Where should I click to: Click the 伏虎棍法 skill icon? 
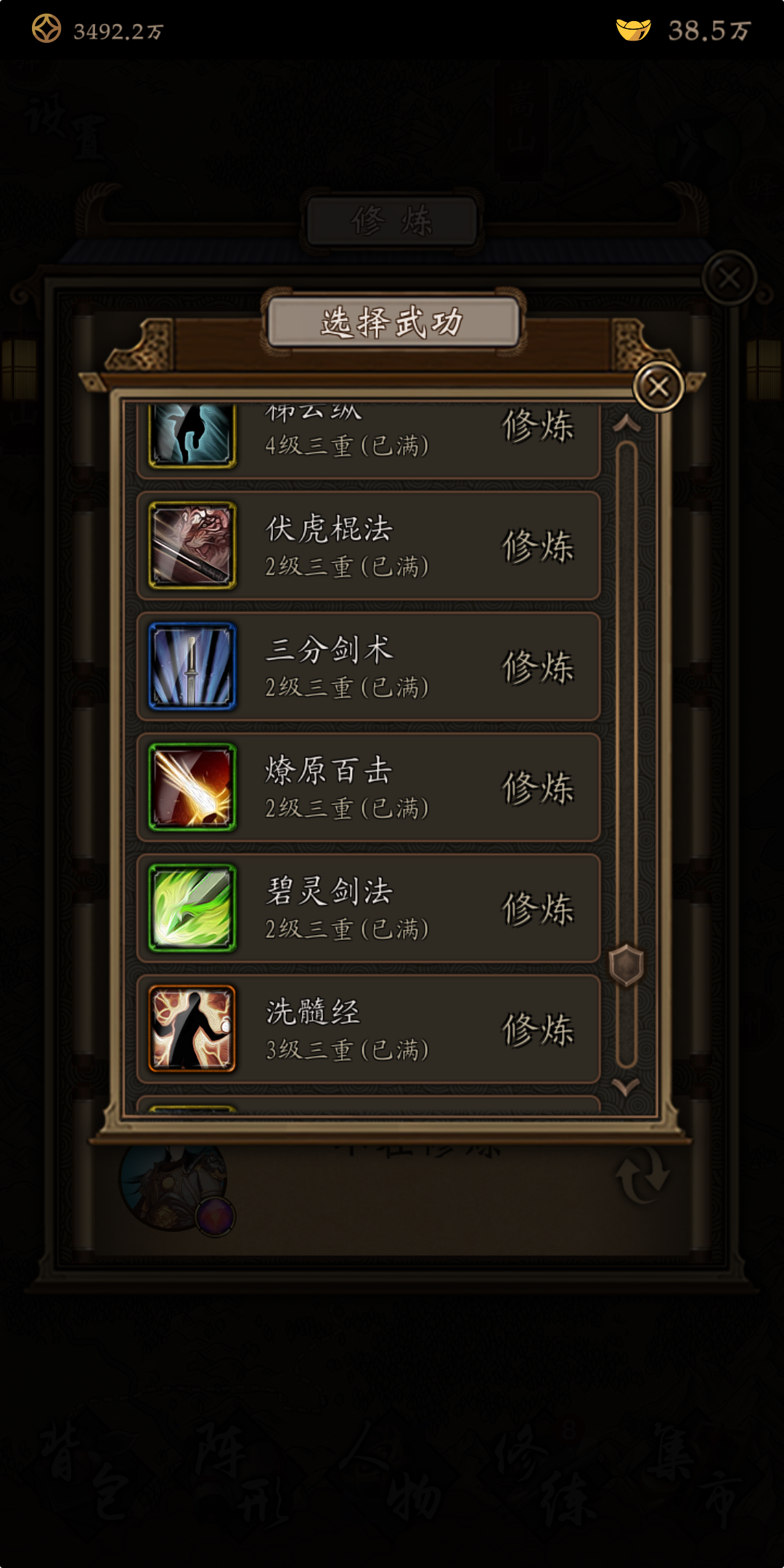(192, 545)
